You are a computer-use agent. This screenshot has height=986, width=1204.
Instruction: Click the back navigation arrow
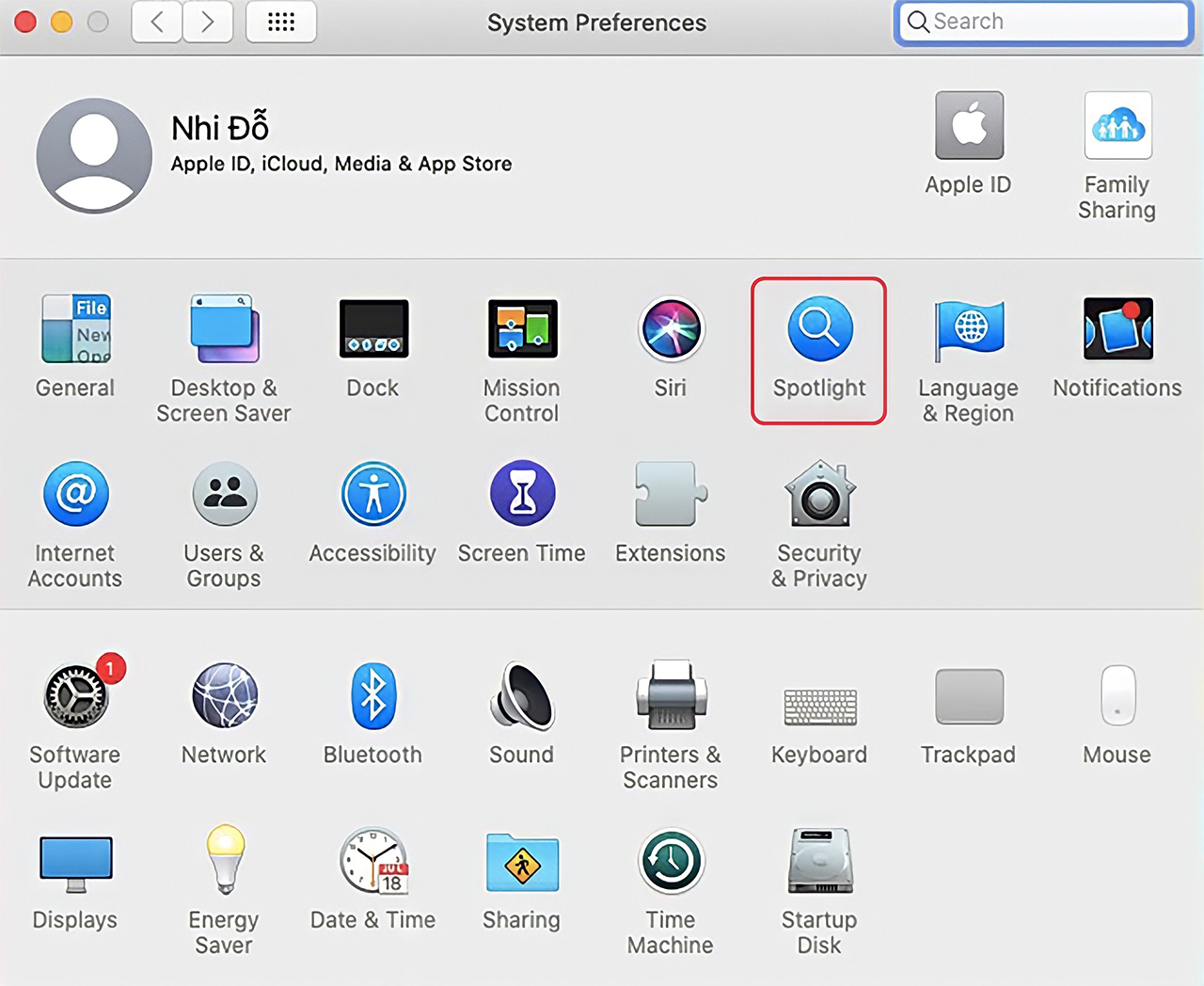tap(157, 22)
